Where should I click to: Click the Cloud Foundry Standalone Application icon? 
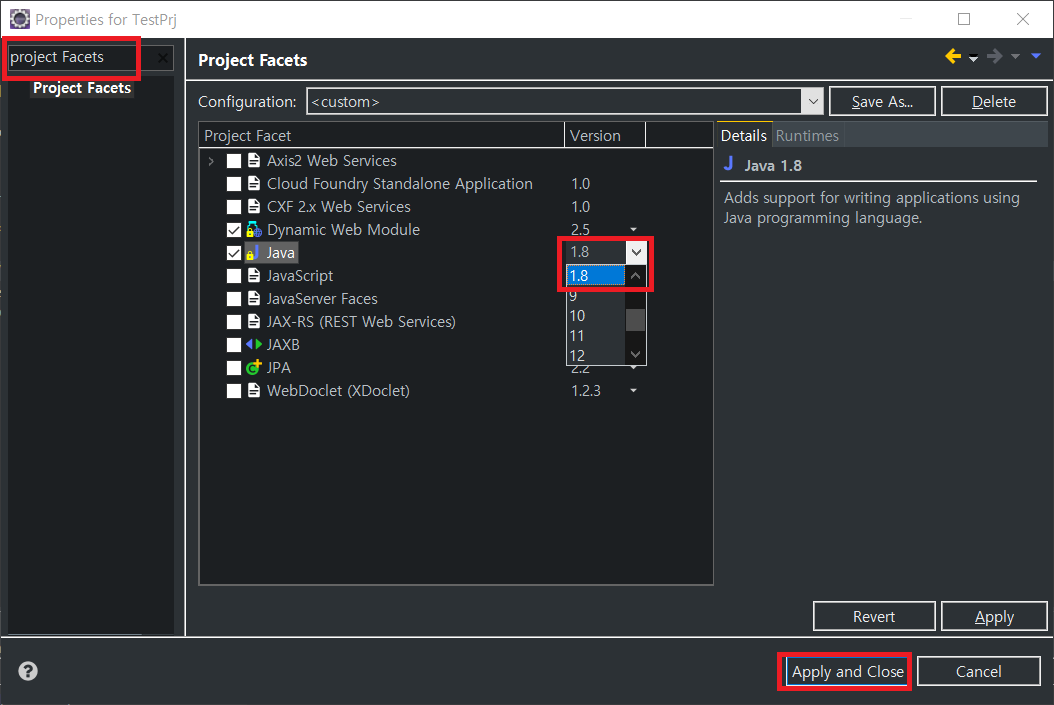point(253,183)
